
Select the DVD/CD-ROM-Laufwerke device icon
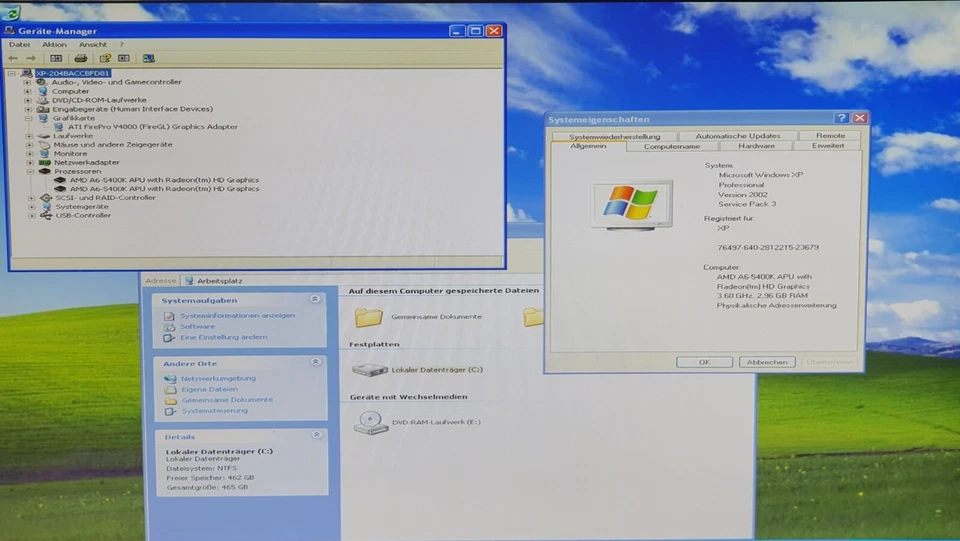[x=42, y=100]
